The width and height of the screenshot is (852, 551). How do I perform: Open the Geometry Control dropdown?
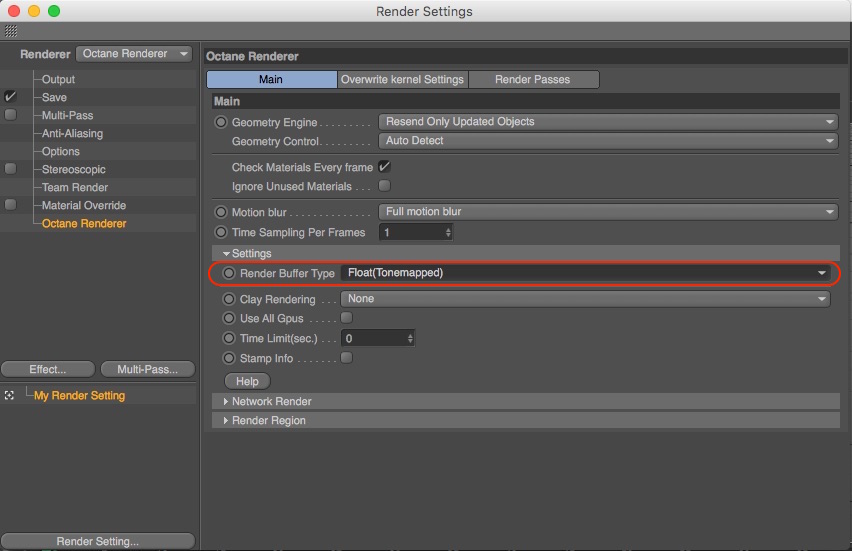point(608,141)
